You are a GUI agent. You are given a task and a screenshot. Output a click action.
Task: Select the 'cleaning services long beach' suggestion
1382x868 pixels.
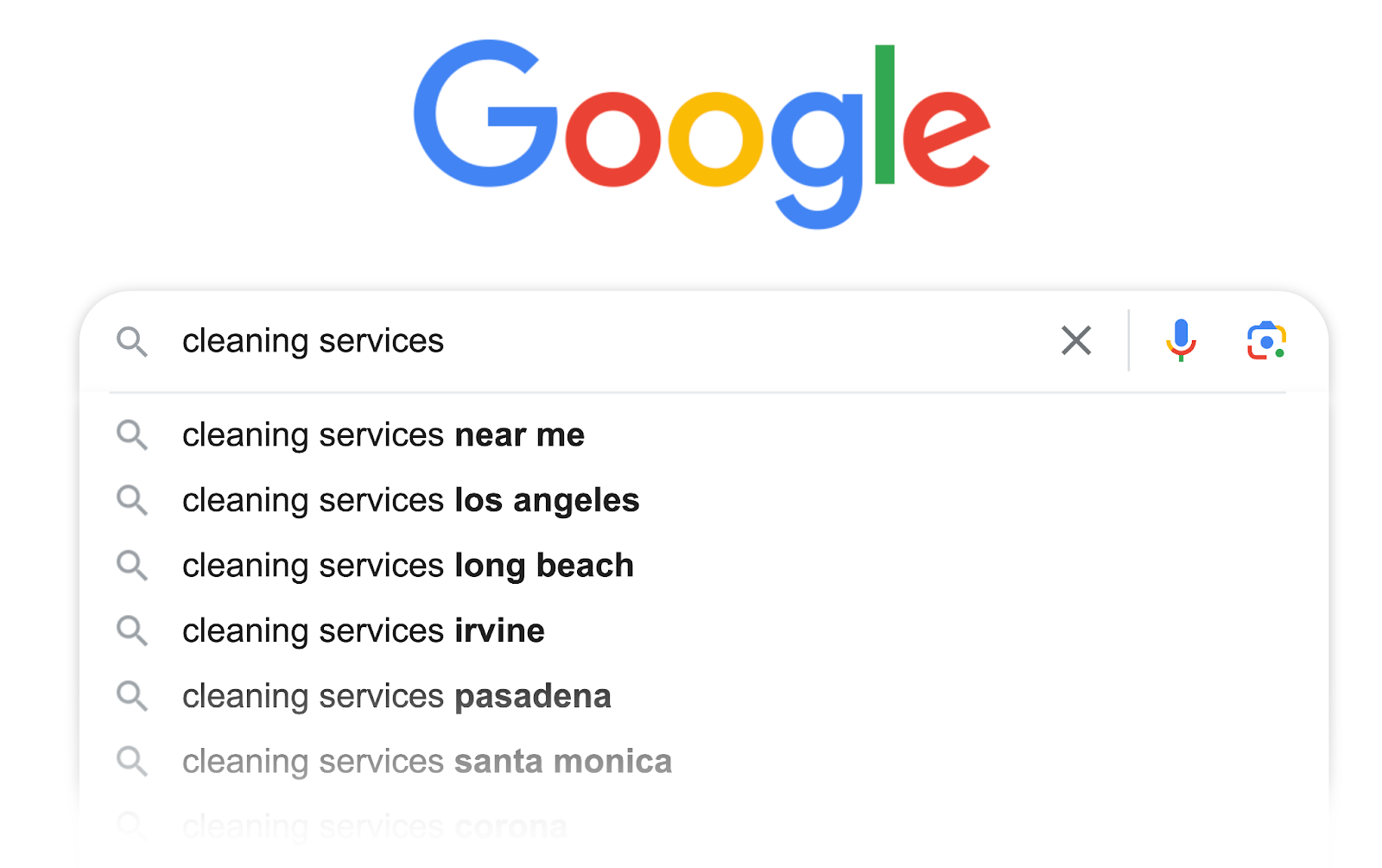408,566
